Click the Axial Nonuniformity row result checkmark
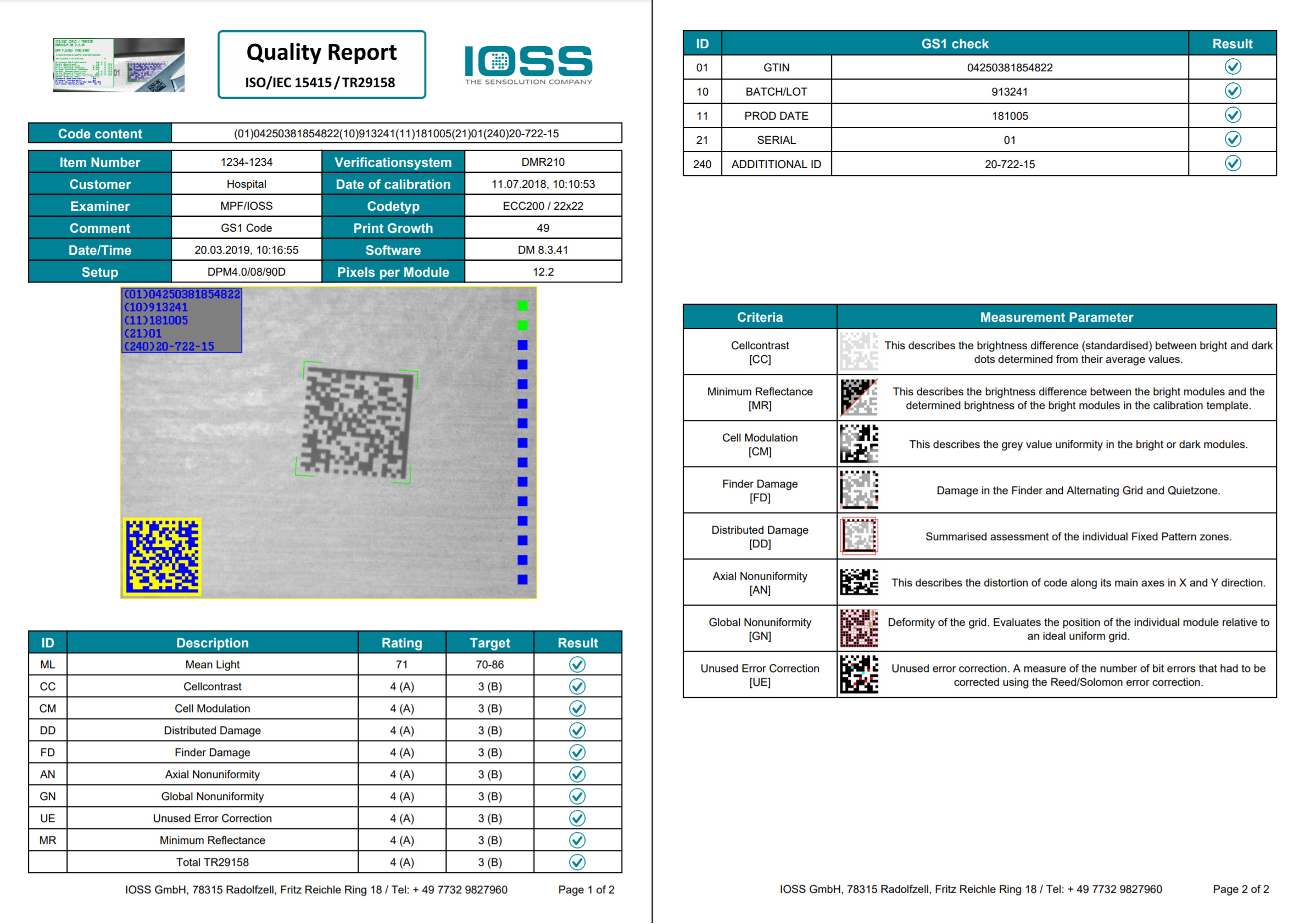This screenshot has width=1305, height=924. coord(578,775)
